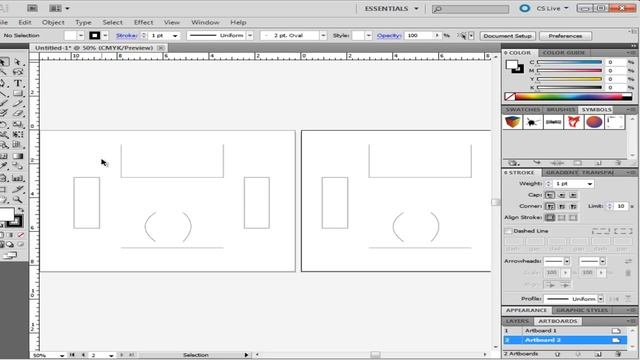Viewport: 640px width, 360px height.
Task: Align stroke to inside
Action: [x=562, y=218]
